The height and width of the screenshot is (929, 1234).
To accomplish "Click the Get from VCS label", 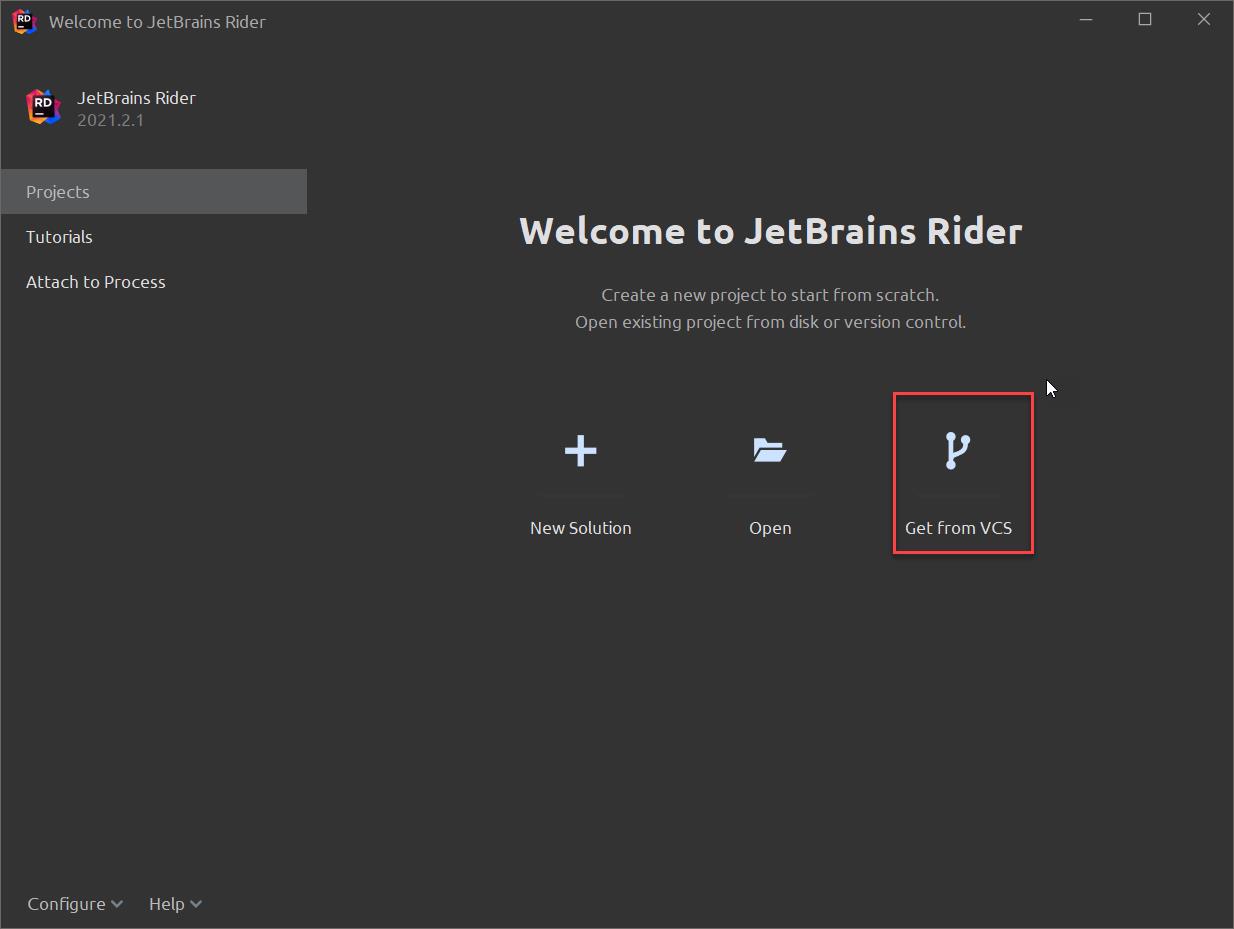I will [959, 528].
